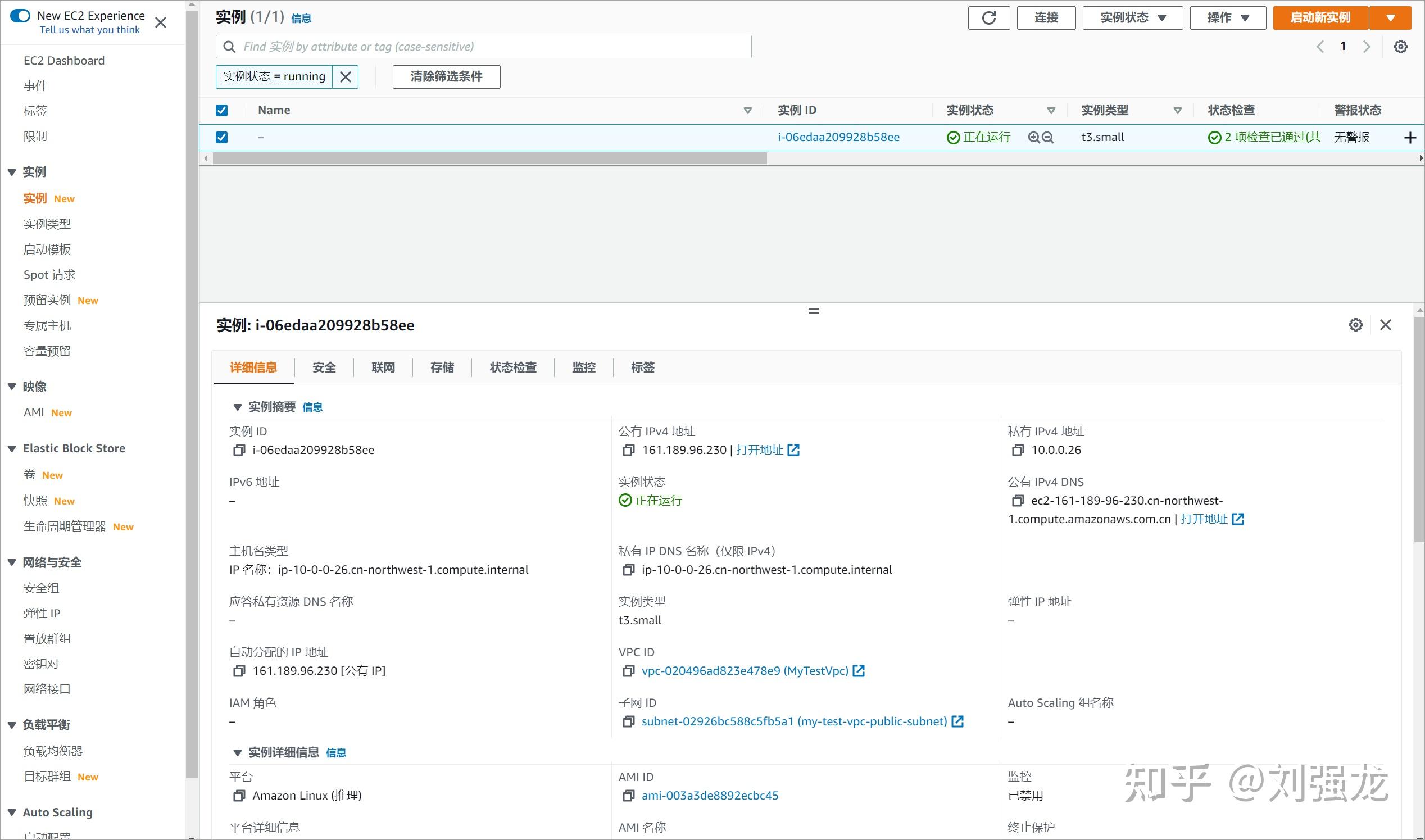
Task: Click the instance search input field
Action: (484, 47)
